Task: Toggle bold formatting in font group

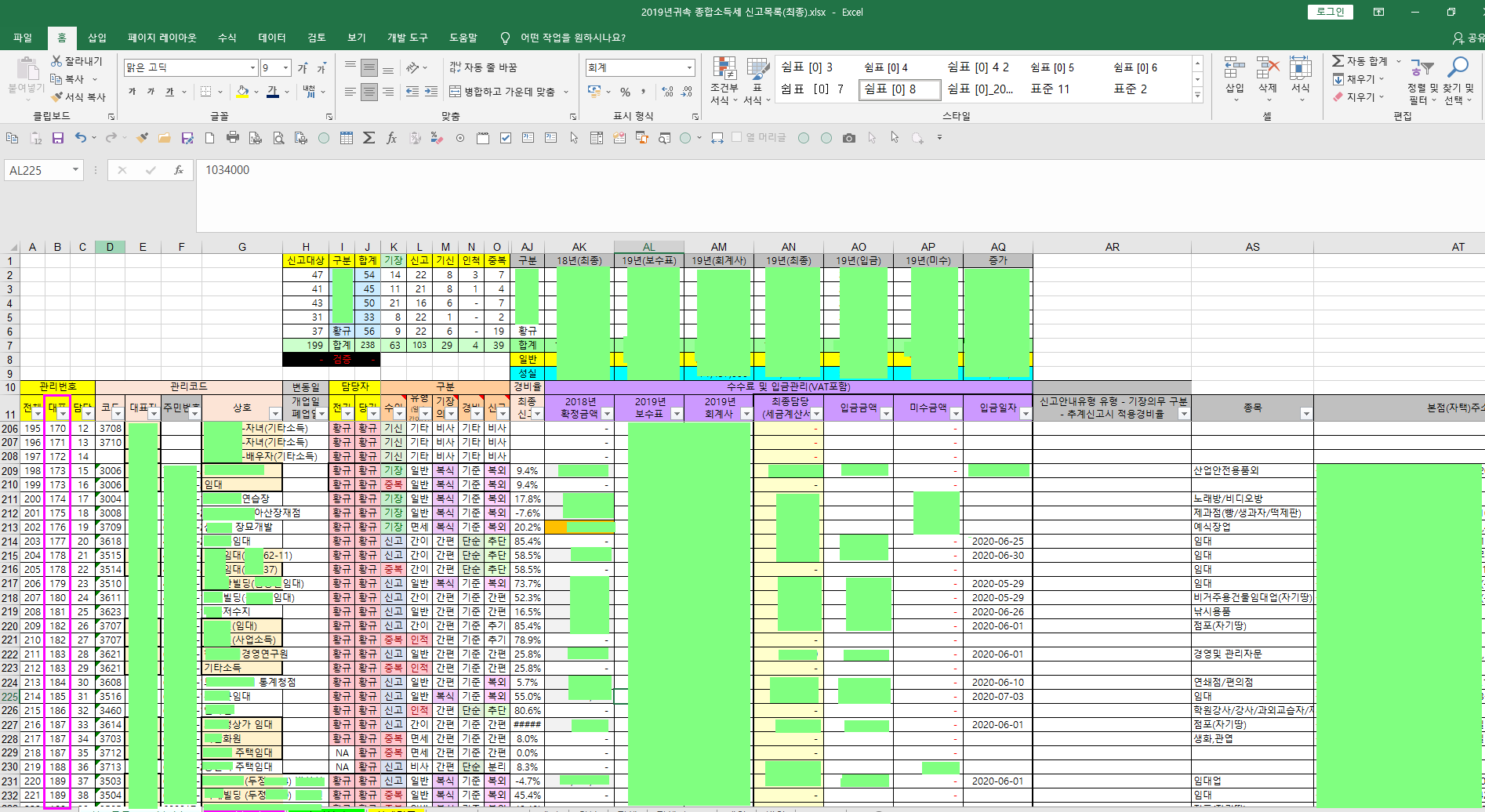Action: [132, 92]
